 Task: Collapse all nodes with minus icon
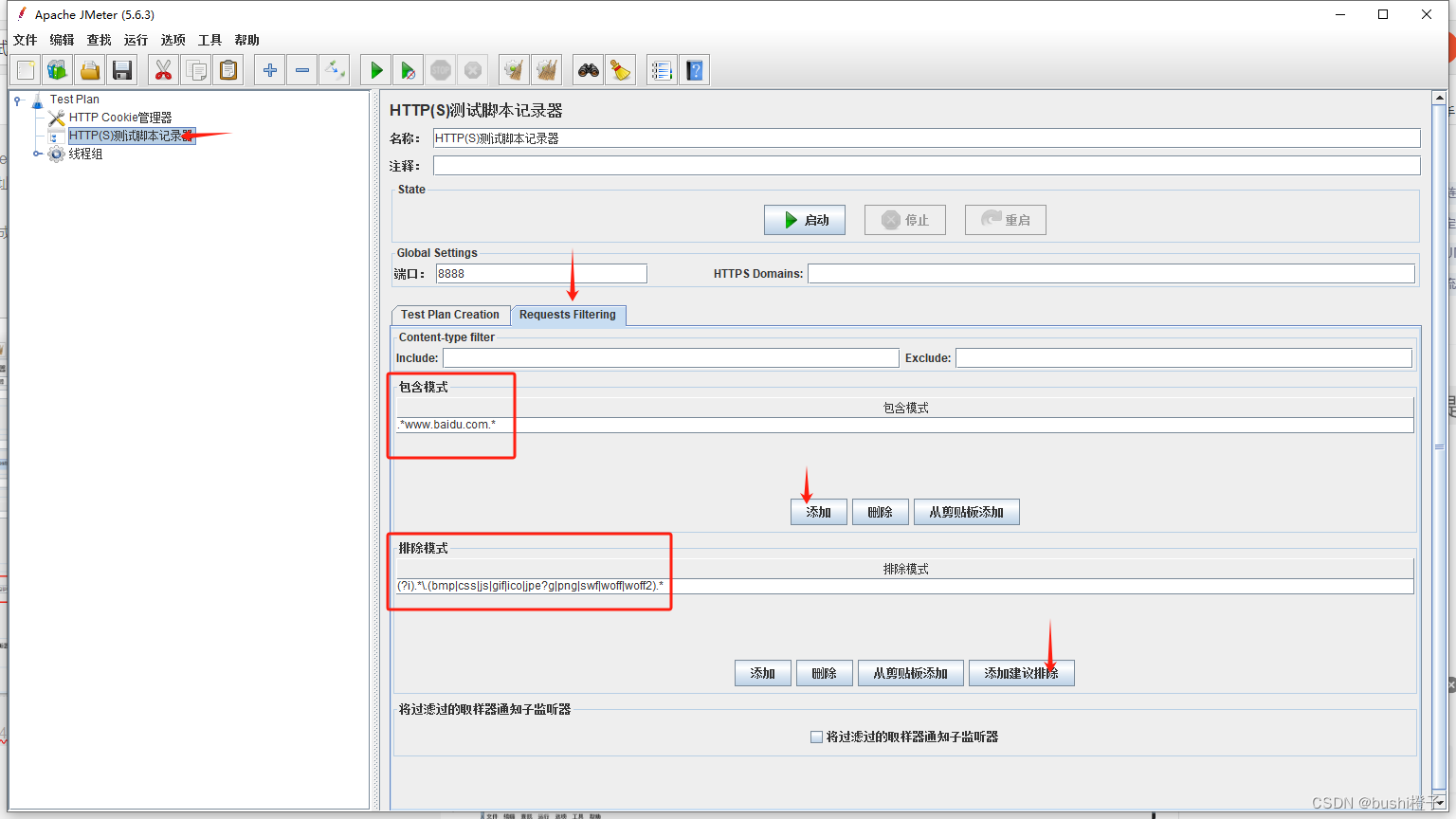[x=302, y=70]
